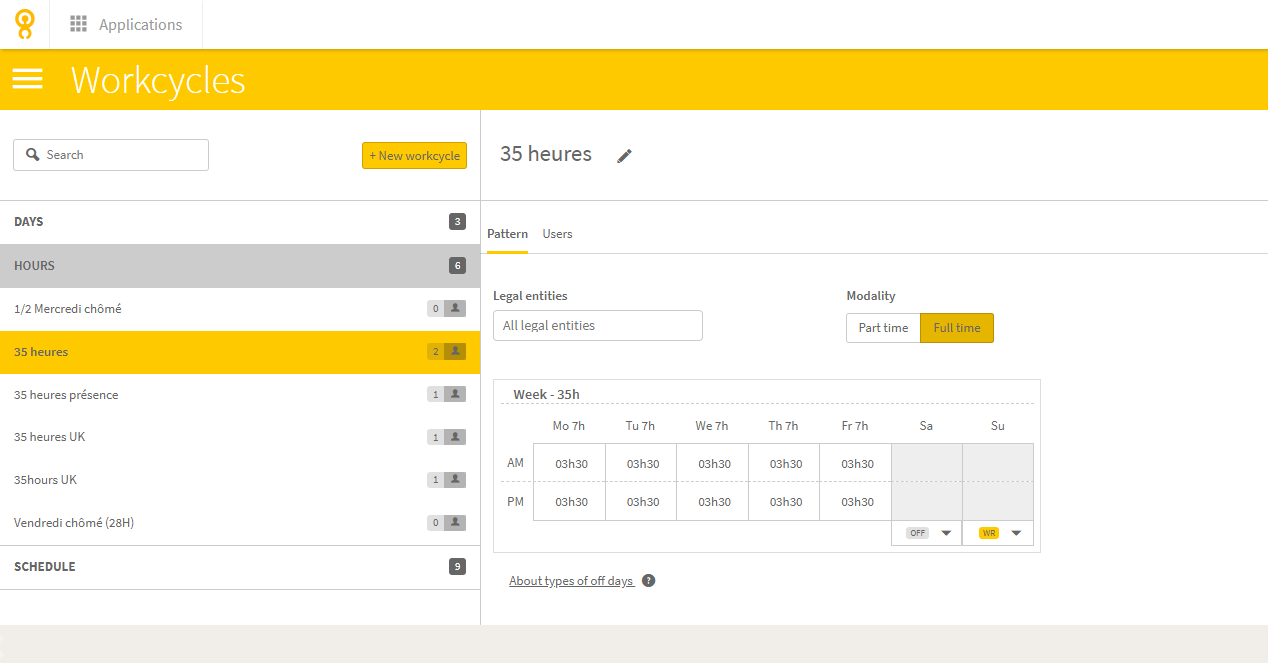The image size is (1268, 663).
Task: Switch to the Pattern tab
Action: click(507, 234)
